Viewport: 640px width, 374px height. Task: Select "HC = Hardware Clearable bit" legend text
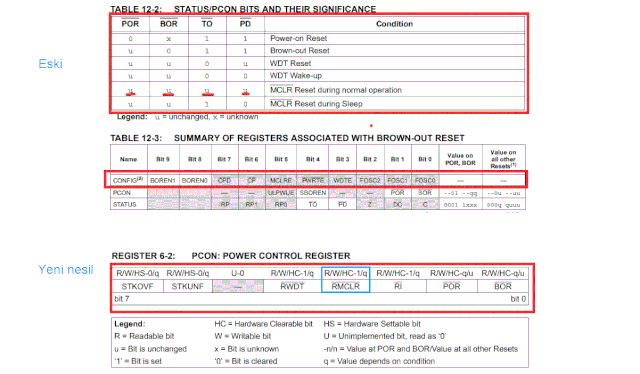pyautogui.click(x=263, y=324)
